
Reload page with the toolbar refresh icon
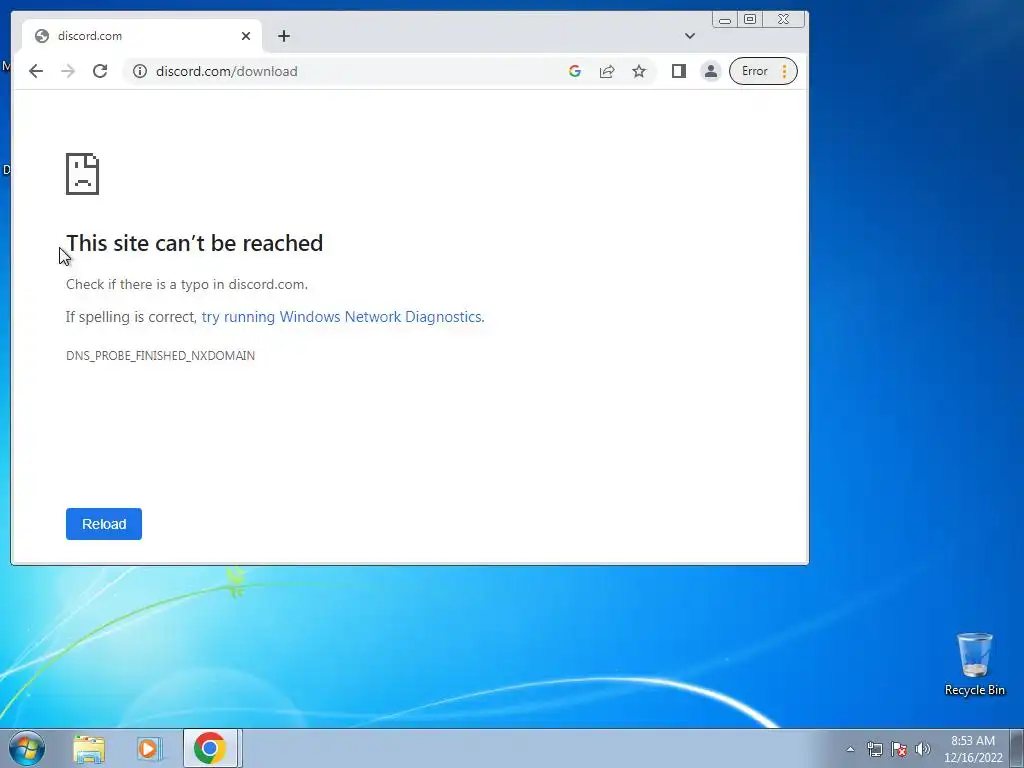pos(100,71)
